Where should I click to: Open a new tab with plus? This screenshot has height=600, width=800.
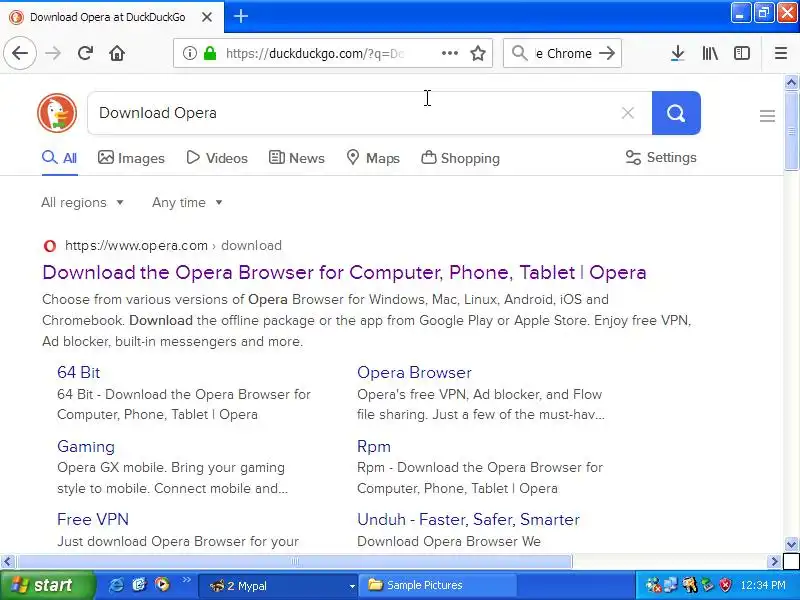pos(241,16)
